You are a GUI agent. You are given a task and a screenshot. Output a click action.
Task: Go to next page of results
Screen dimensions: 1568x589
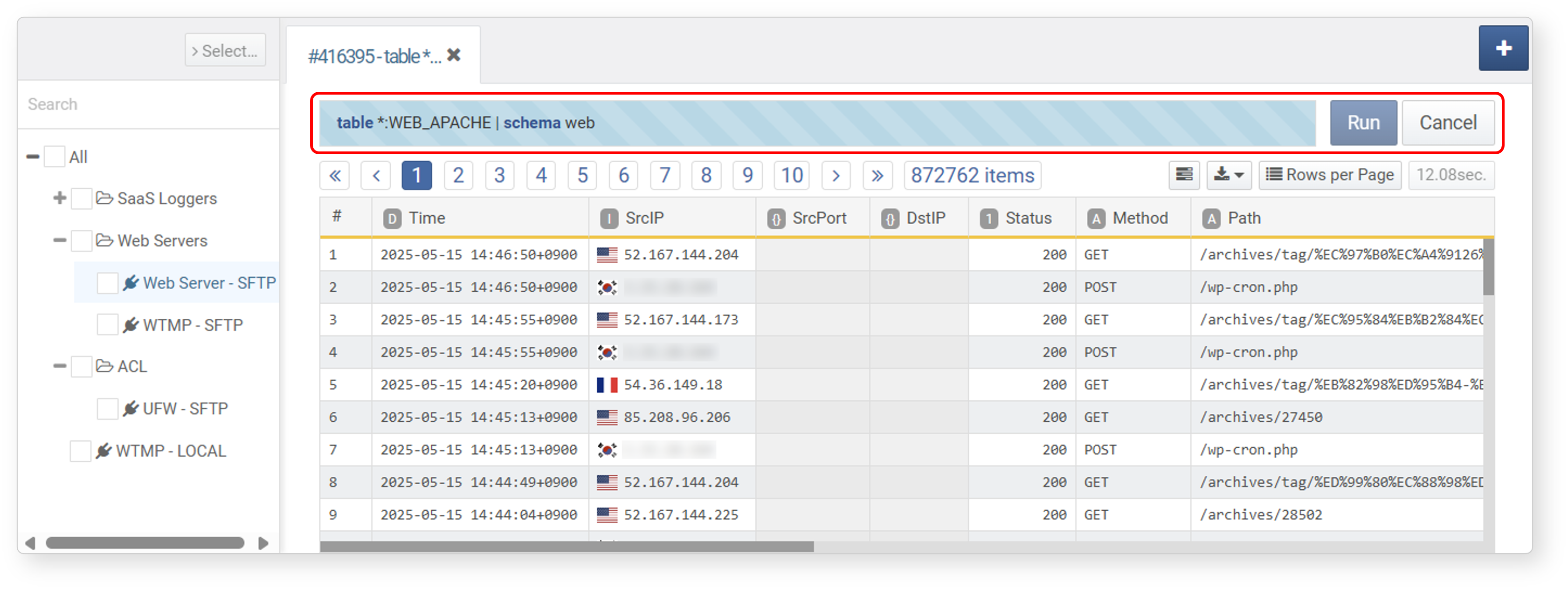pos(836,176)
